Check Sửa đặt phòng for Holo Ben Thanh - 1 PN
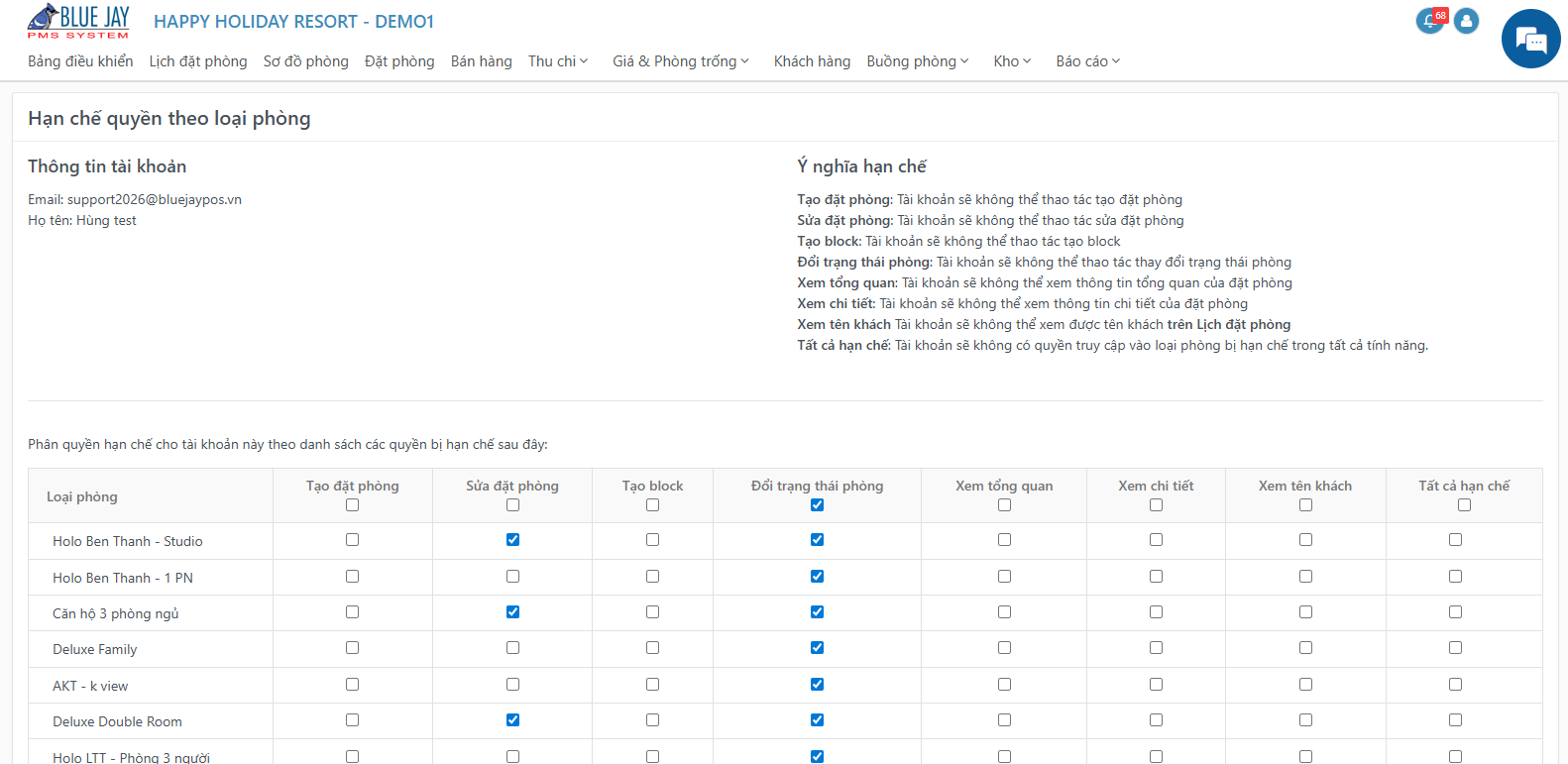This screenshot has height=764, width=1568. coord(512,576)
